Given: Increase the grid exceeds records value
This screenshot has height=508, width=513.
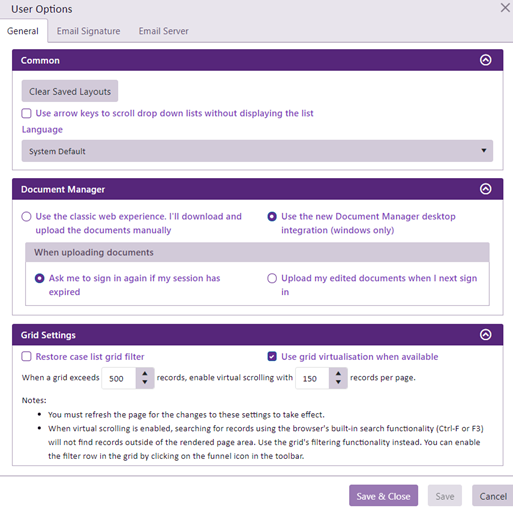Looking at the screenshot, I should pyautogui.click(x=145, y=374).
